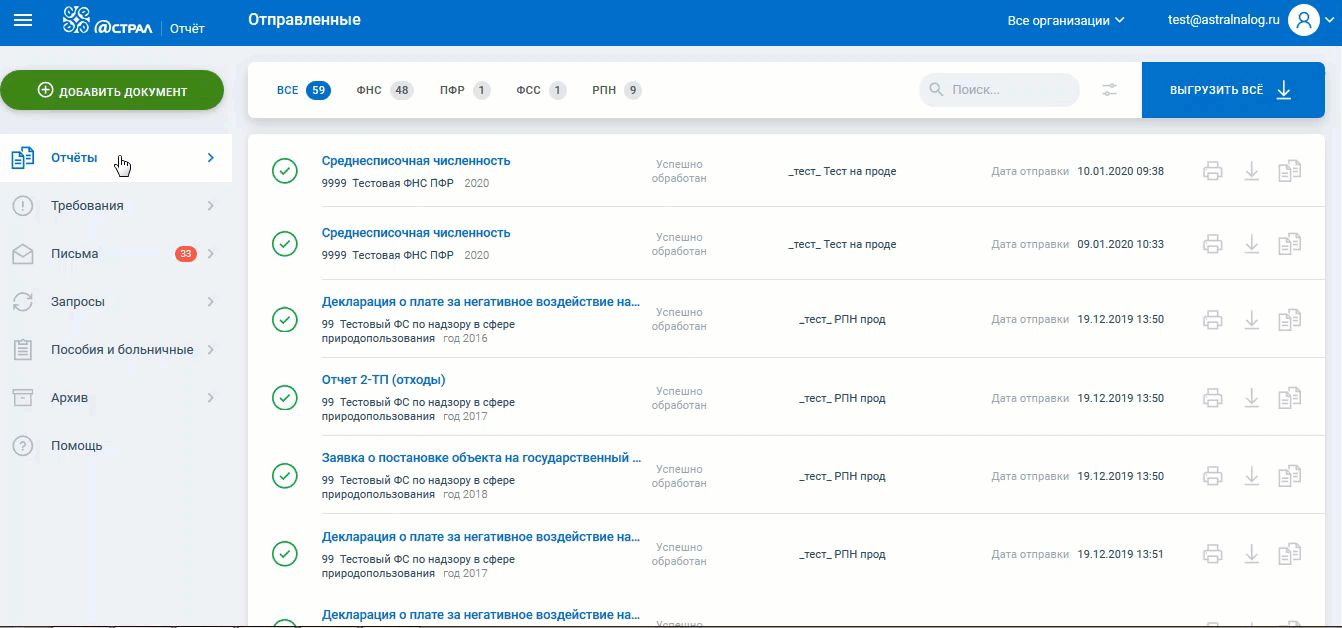Screen dimensions: 1342x628
Task: Open the Требования sidebar section
Action: [x=116, y=206]
